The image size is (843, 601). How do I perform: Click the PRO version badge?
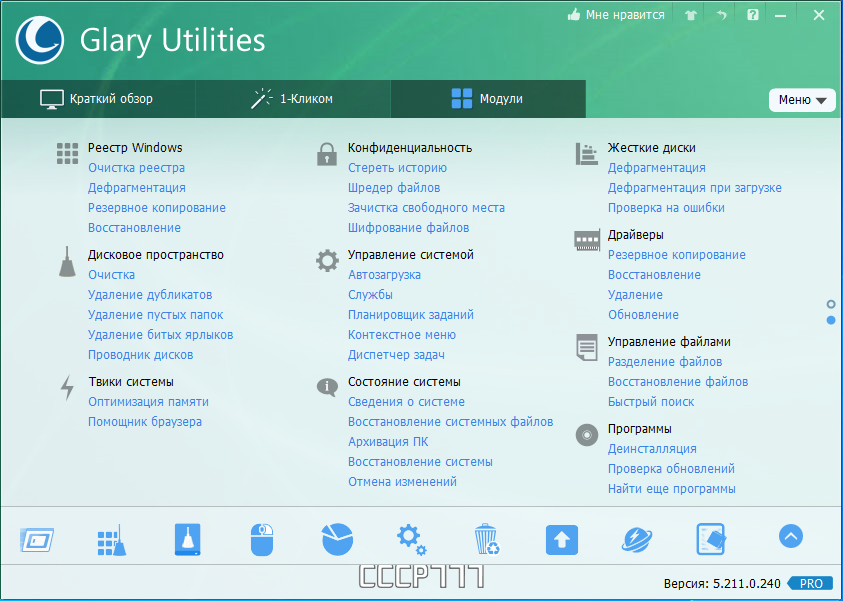click(810, 583)
